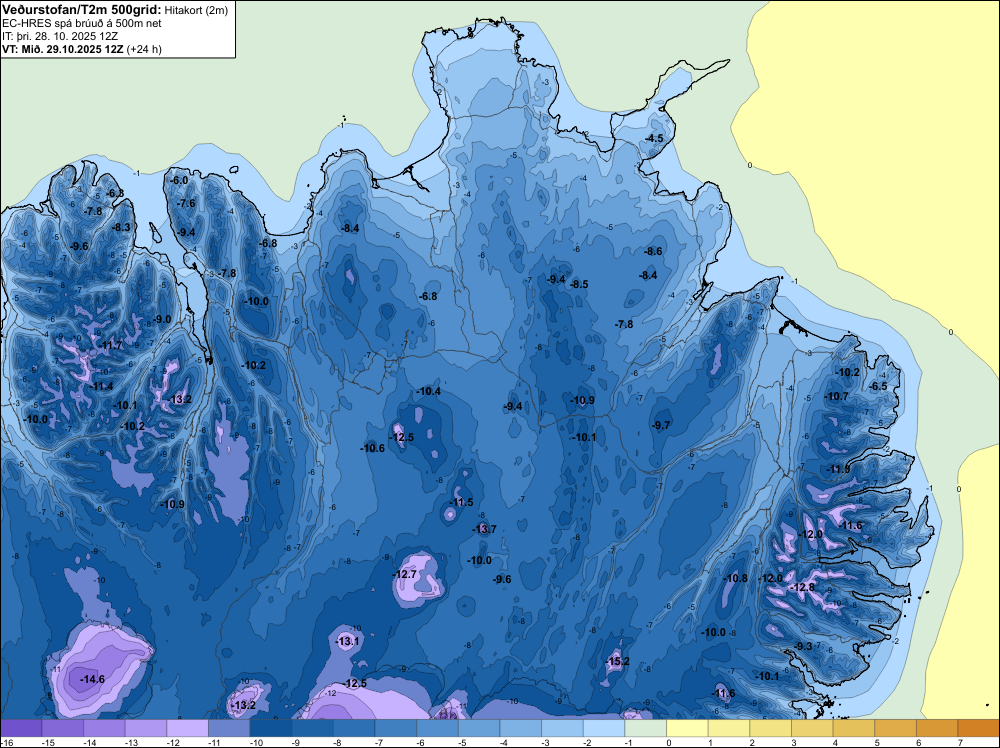Click the -8.6 temperature label

(654, 252)
